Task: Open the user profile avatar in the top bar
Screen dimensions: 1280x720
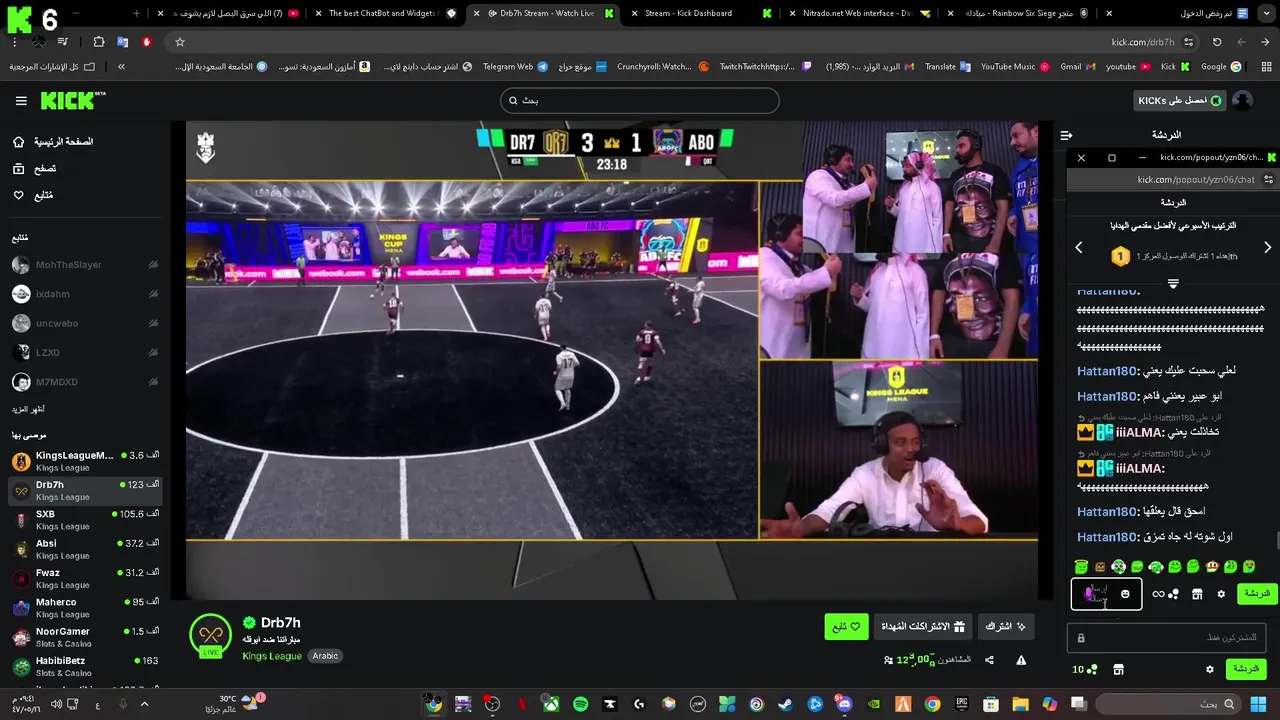Action: click(1243, 100)
